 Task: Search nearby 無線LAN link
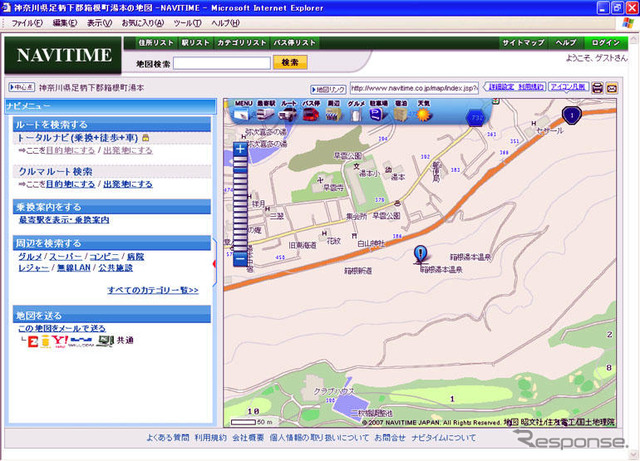[x=73, y=268]
